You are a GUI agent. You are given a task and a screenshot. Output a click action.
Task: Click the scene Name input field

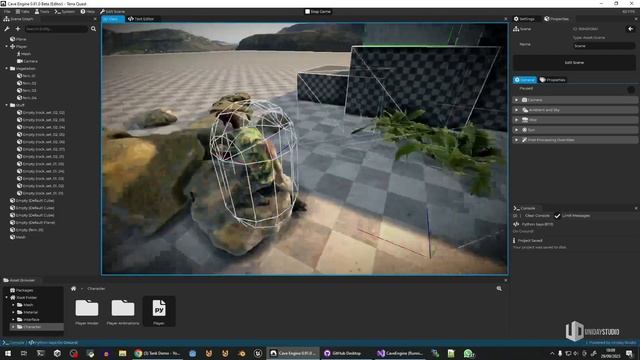[x=604, y=46]
